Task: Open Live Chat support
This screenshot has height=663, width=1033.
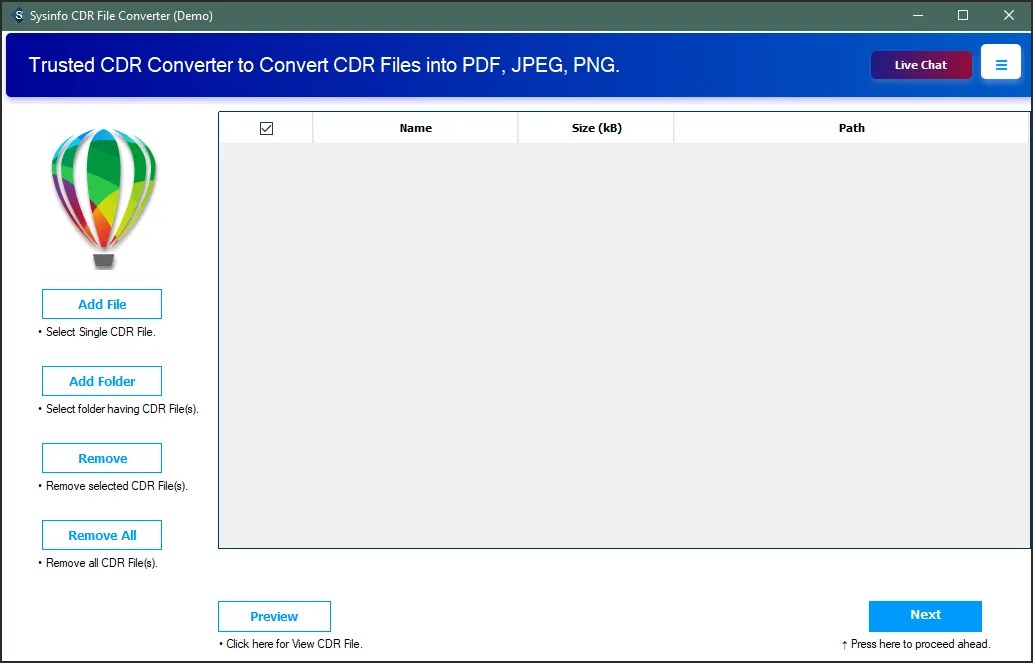Action: 920,63
